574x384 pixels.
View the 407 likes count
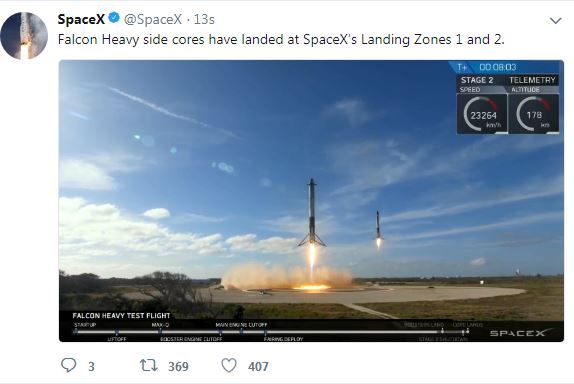(x=258, y=366)
